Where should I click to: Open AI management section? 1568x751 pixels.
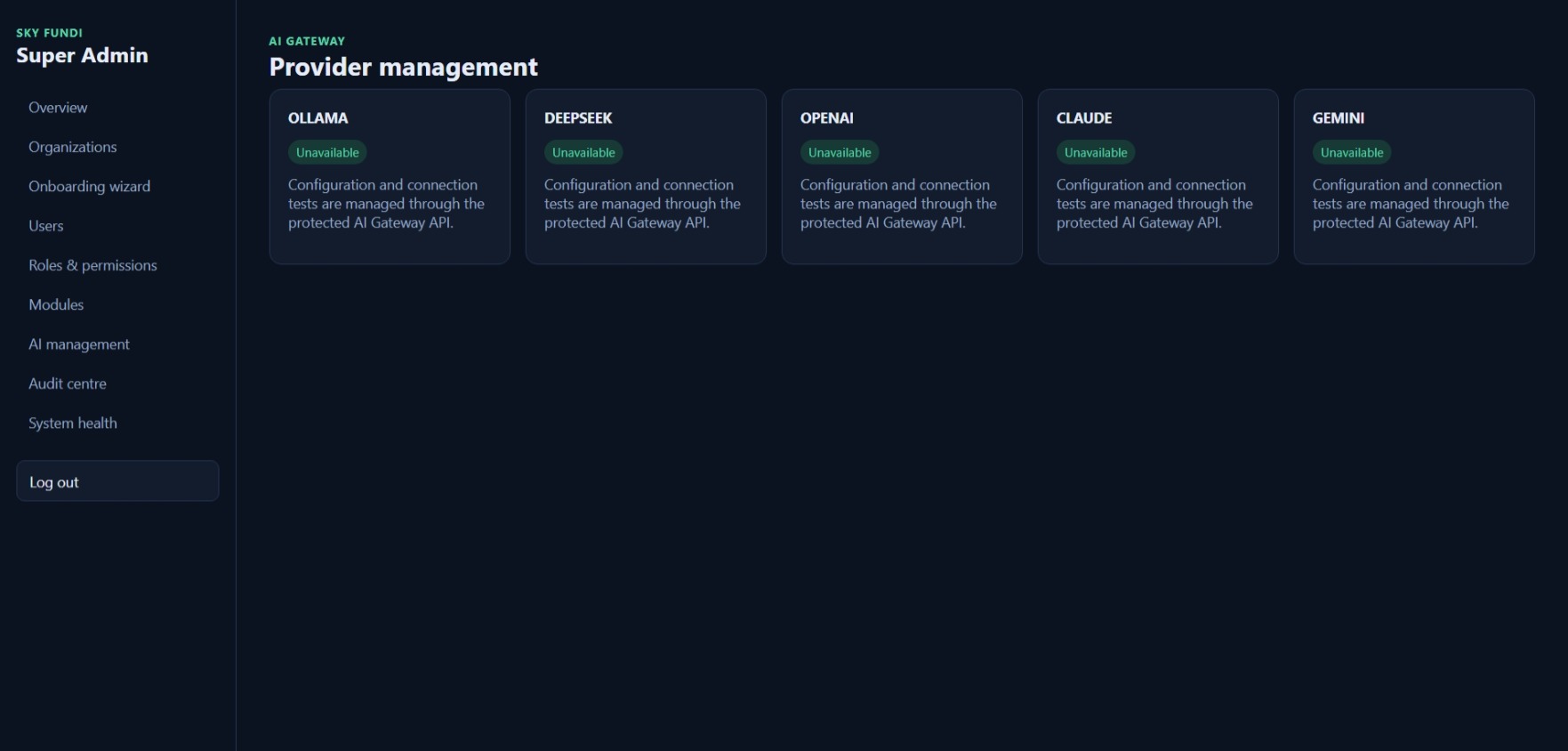pyautogui.click(x=79, y=344)
